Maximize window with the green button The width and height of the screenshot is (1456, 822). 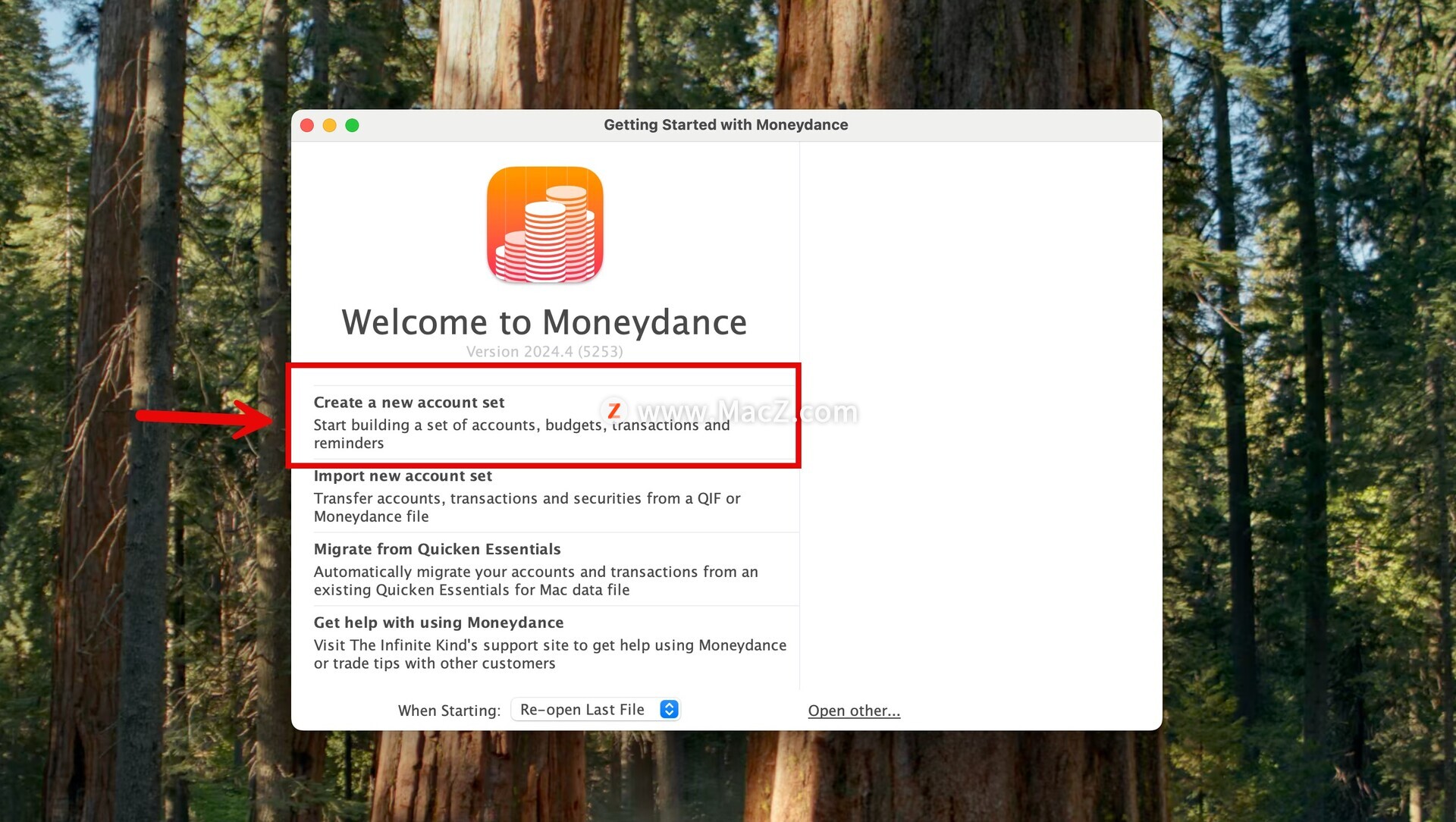[x=352, y=125]
